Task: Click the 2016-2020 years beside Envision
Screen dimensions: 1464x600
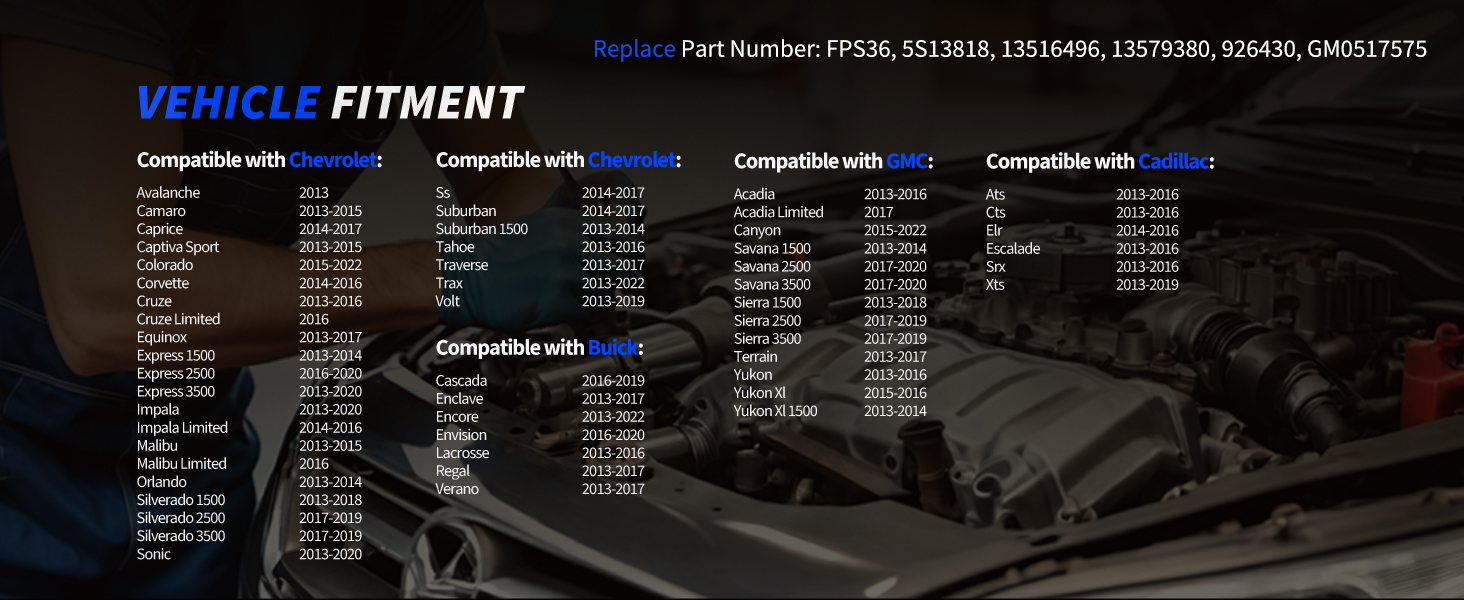Action: click(613, 434)
